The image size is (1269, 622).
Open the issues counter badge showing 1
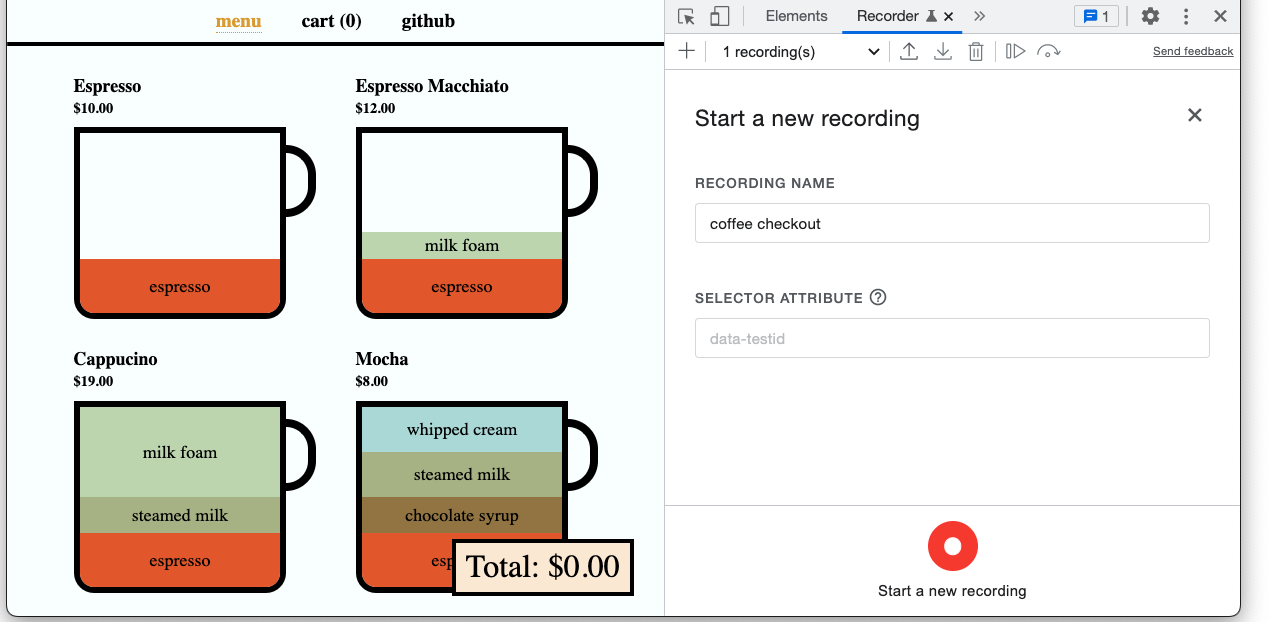pyautogui.click(x=1097, y=16)
